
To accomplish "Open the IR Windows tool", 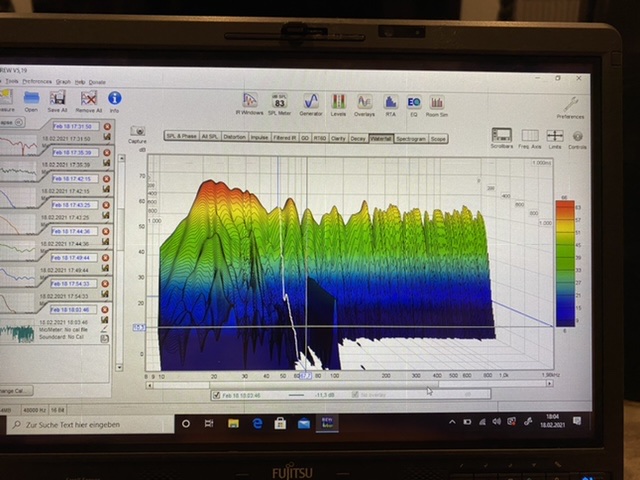I will pos(251,102).
